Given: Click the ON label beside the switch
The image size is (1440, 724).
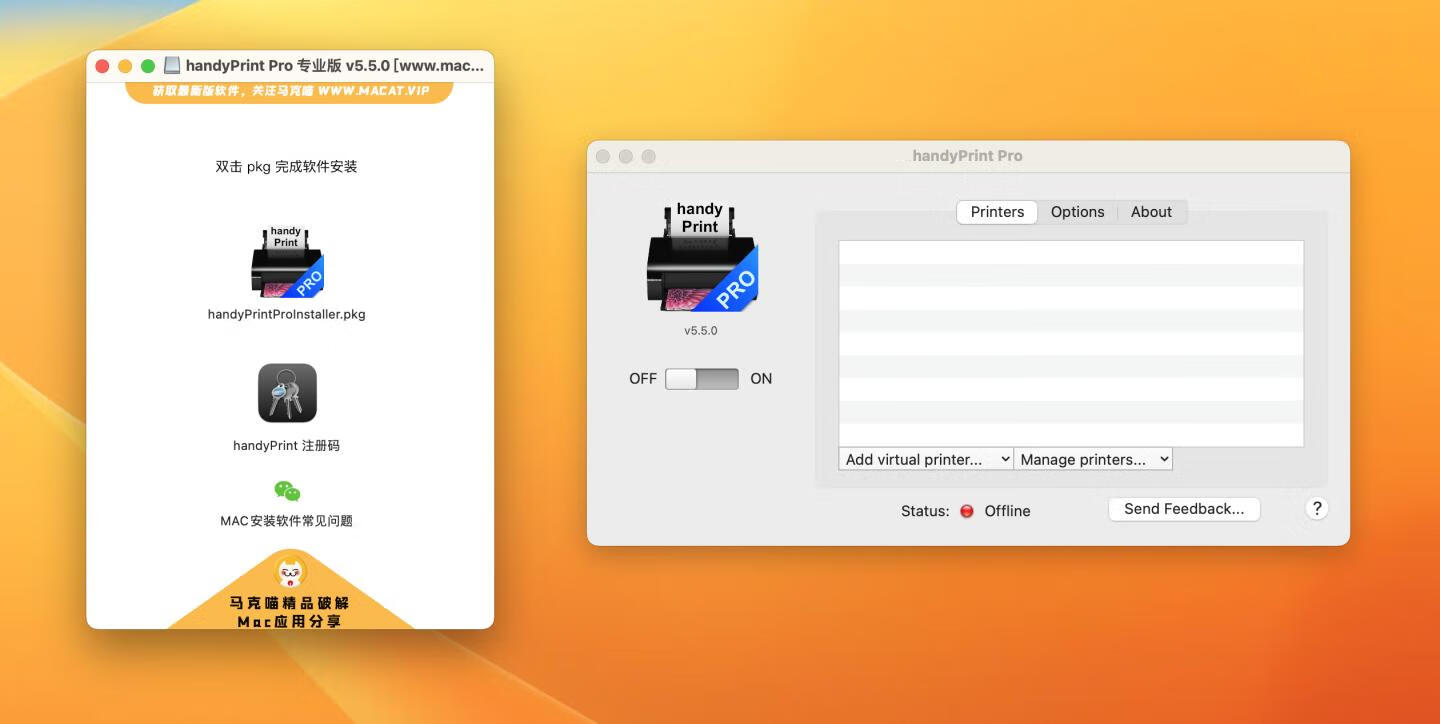Looking at the screenshot, I should pyautogui.click(x=761, y=379).
